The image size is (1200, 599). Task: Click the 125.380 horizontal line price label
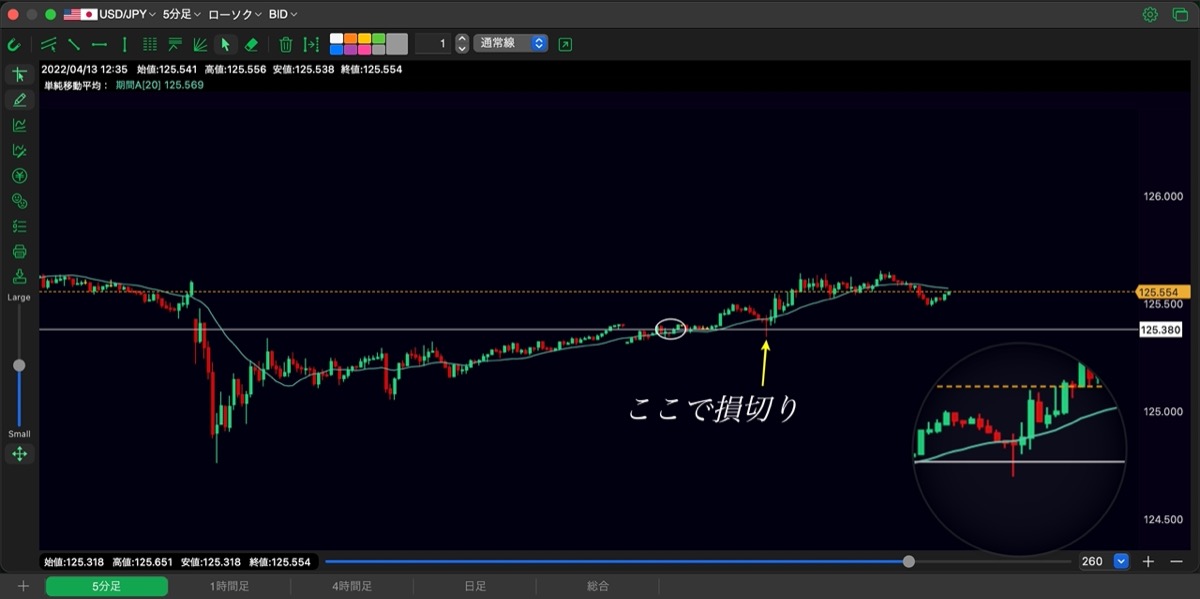(x=1160, y=329)
